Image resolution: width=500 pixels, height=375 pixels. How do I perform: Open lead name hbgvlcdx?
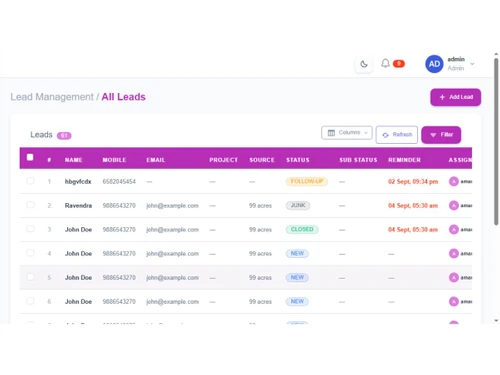click(x=78, y=182)
